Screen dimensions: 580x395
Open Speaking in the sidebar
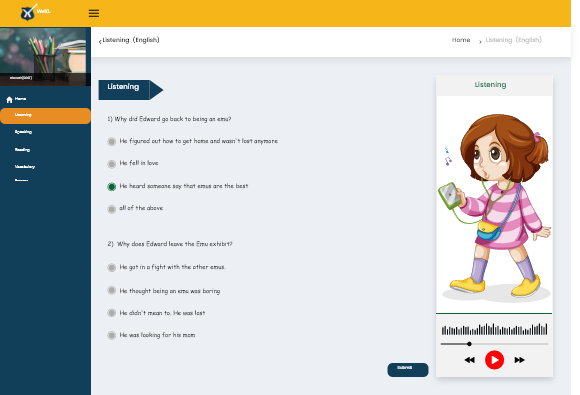click(x=23, y=132)
